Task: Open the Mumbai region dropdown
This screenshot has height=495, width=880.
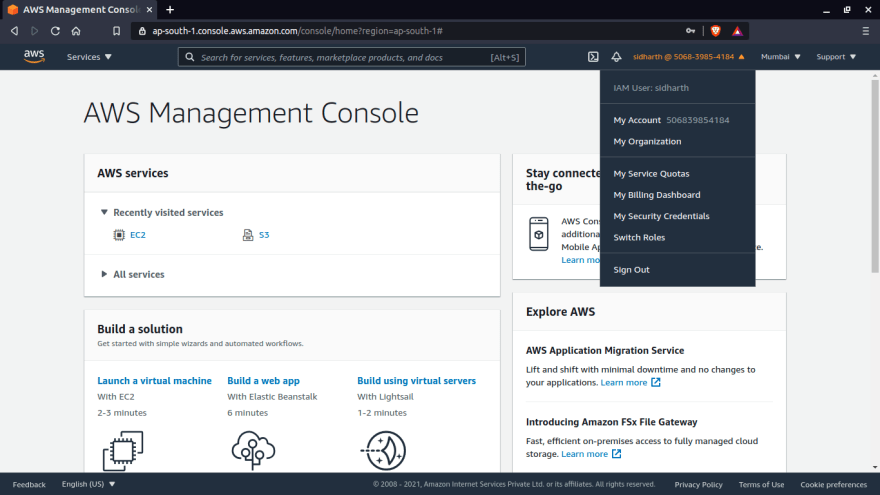Action: click(x=781, y=57)
